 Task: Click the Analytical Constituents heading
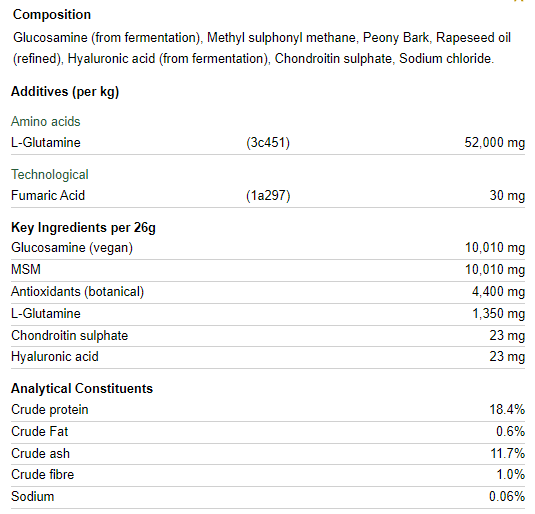(82, 388)
